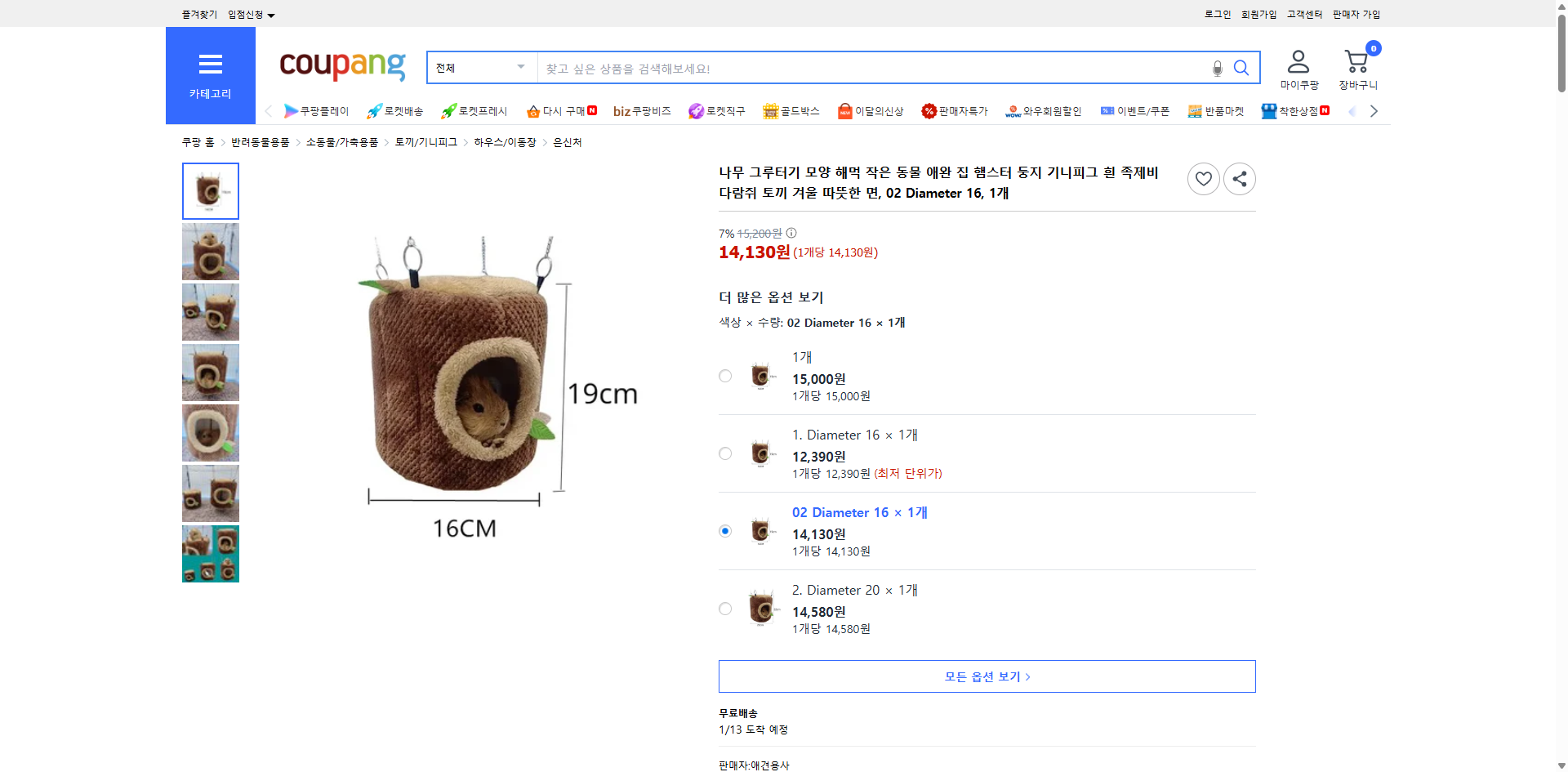Viewport: 1568px width, 772px height.
Task: Expand the 입점신청 dropdown arrow
Action: 271,14
